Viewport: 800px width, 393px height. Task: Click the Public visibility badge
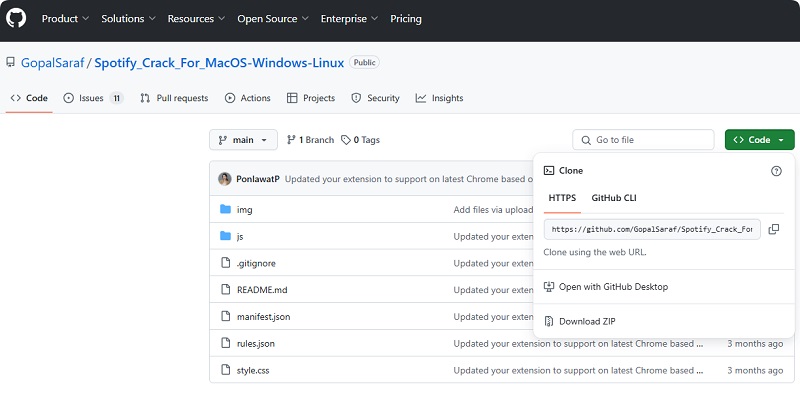pos(364,63)
